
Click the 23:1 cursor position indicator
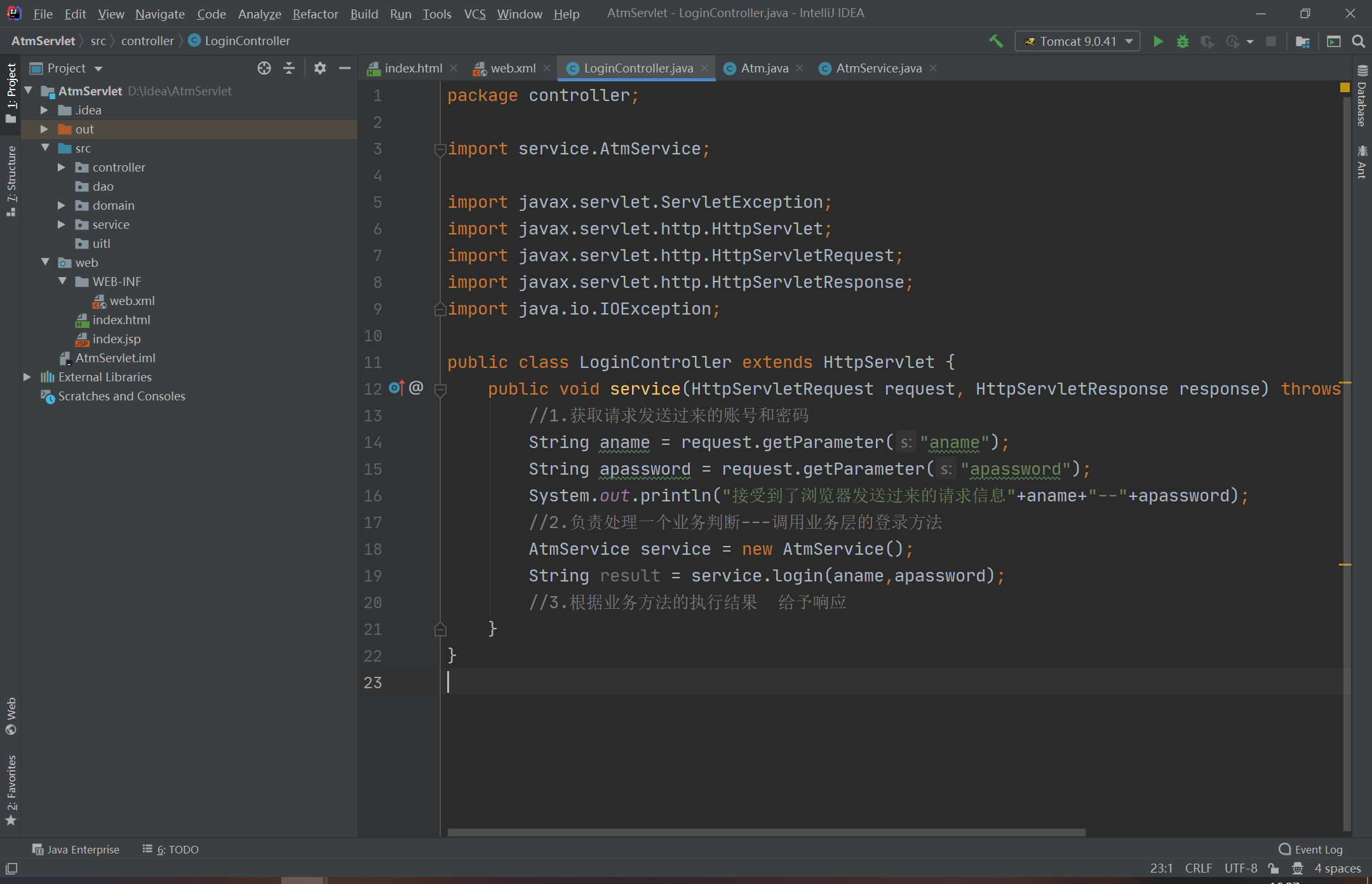pos(1161,868)
